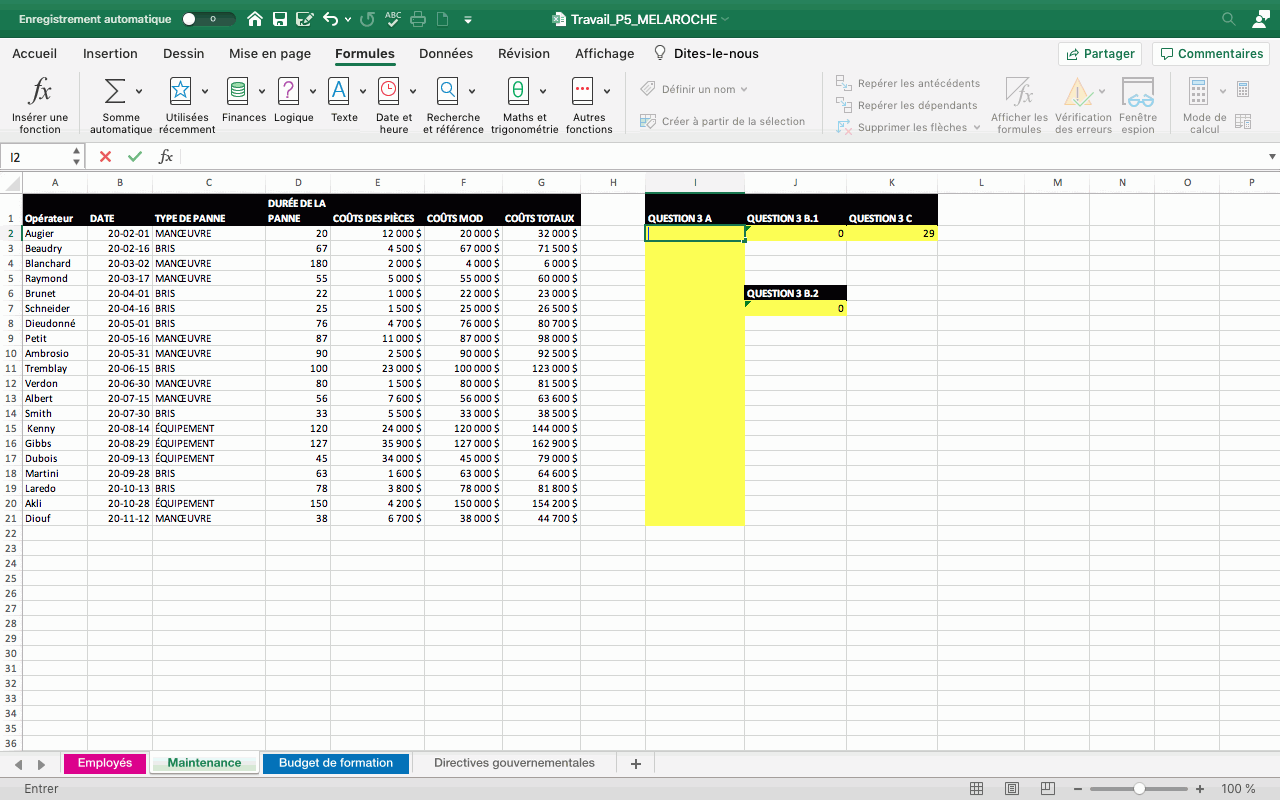This screenshot has height=800, width=1280.
Task: Click the Vérification des erreurs icon
Action: point(1077,93)
